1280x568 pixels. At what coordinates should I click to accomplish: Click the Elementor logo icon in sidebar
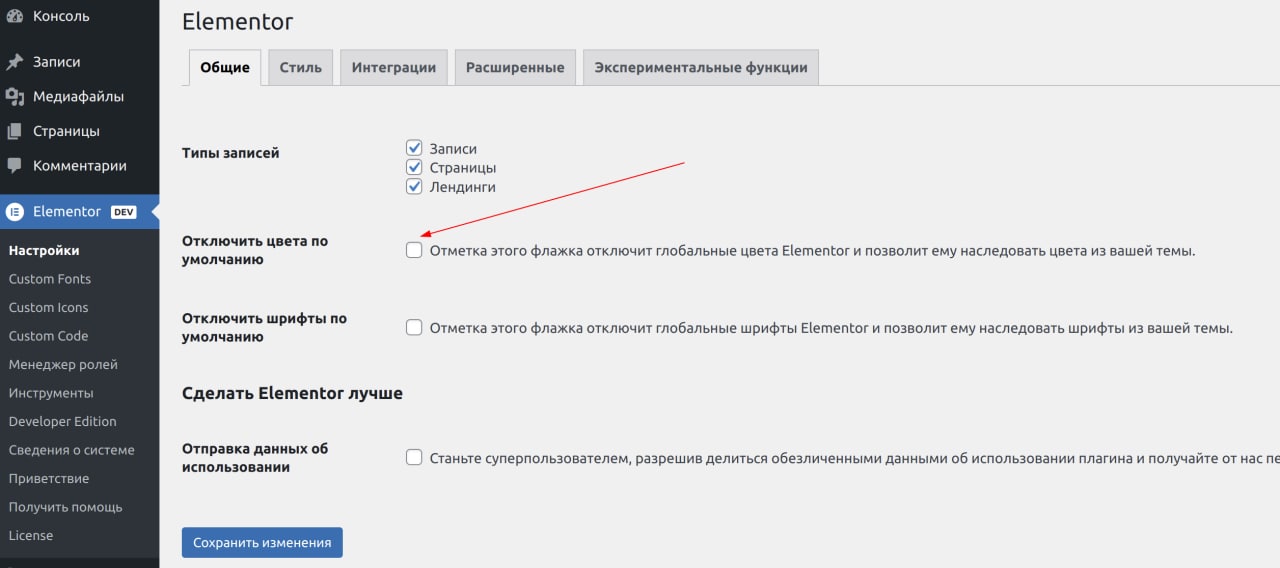[14, 212]
